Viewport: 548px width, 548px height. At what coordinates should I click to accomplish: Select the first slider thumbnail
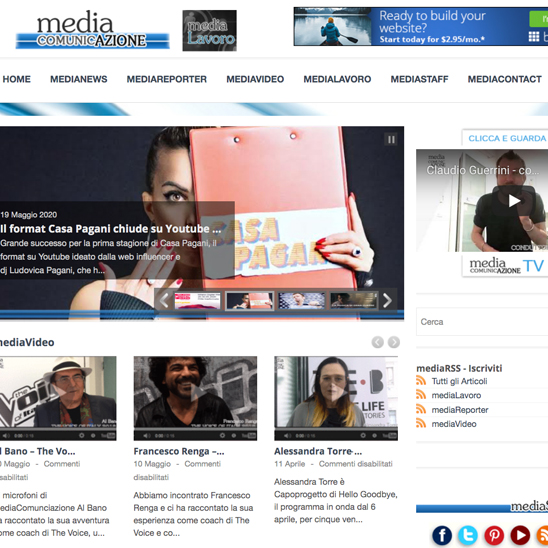(197, 301)
